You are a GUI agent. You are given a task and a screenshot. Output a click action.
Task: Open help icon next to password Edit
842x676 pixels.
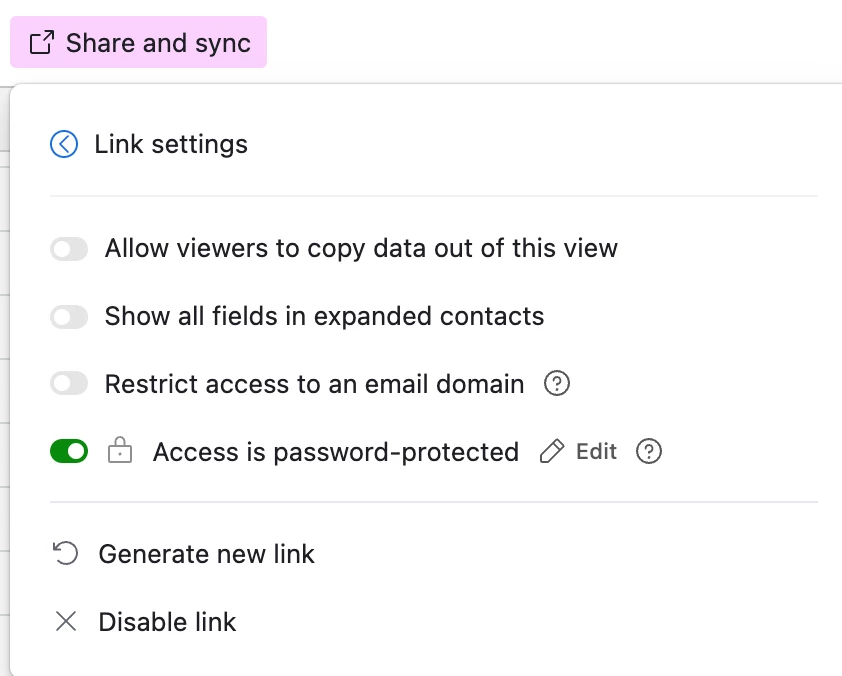649,452
